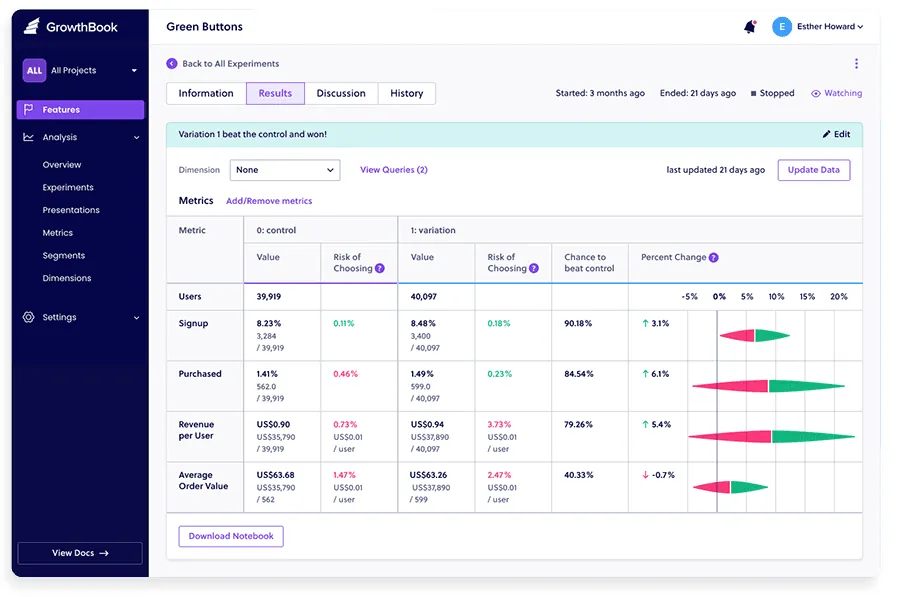Click the Average Order Value violin chart
Screen dimensions: 900x597
[x=730, y=487]
